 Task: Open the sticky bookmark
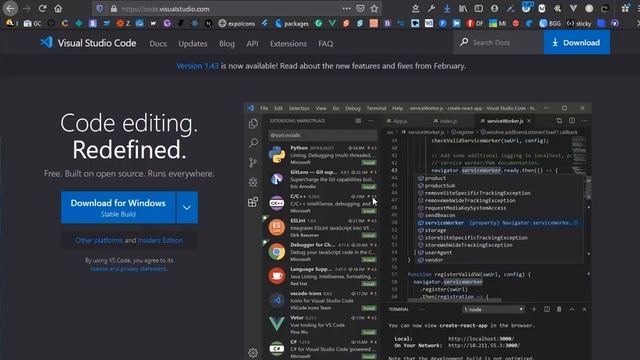pos(579,24)
